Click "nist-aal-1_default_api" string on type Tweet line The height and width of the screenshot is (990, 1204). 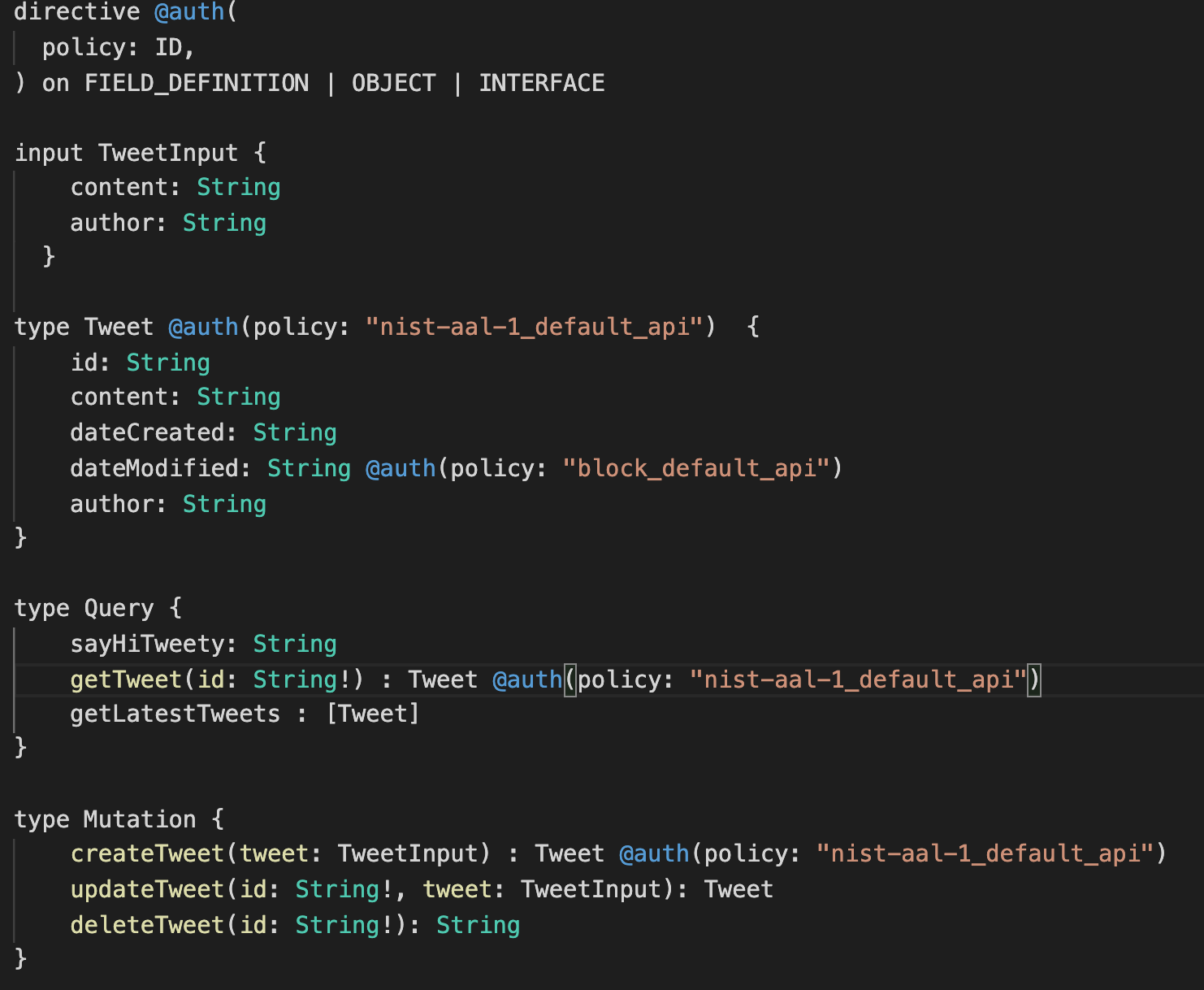[x=535, y=327]
